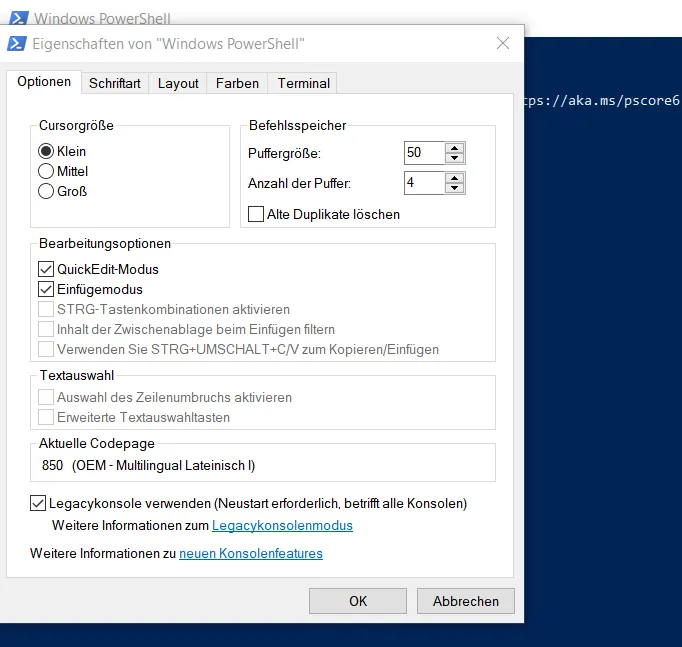
Task: Click into the Anzahl der Puffer field
Action: pos(425,183)
